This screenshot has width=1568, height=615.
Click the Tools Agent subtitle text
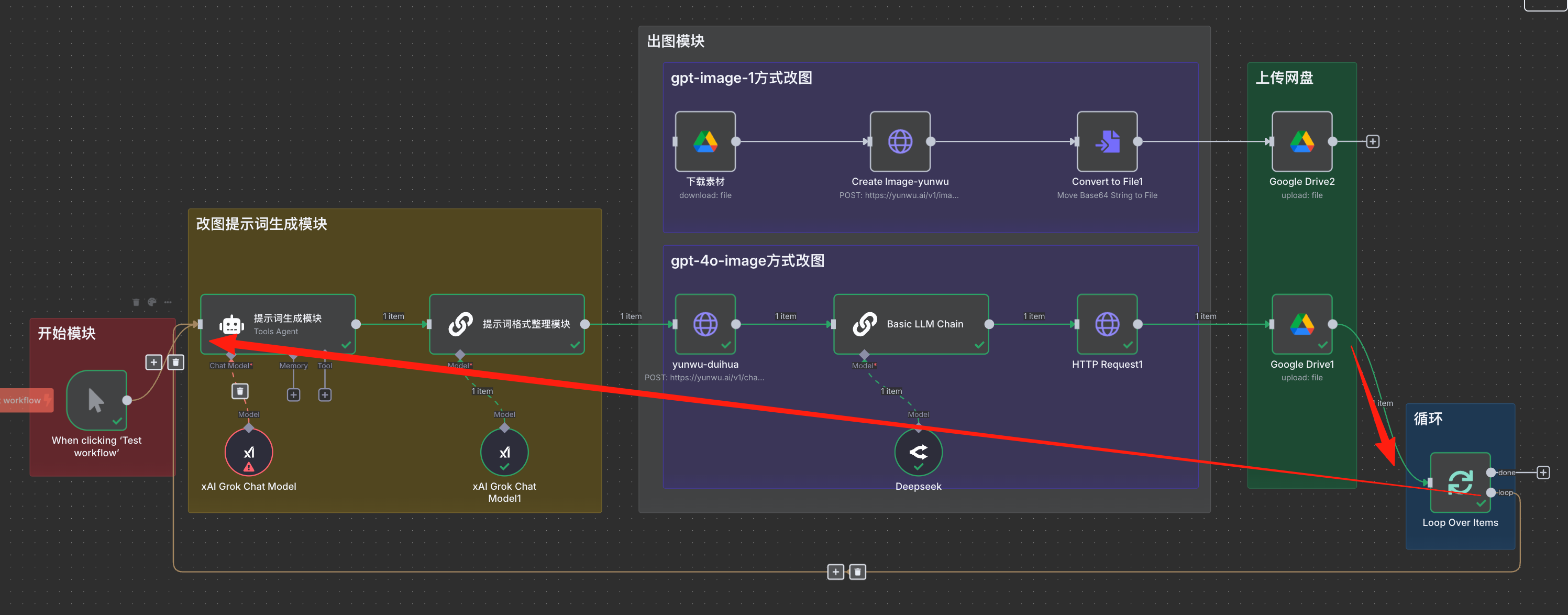pyautogui.click(x=276, y=331)
